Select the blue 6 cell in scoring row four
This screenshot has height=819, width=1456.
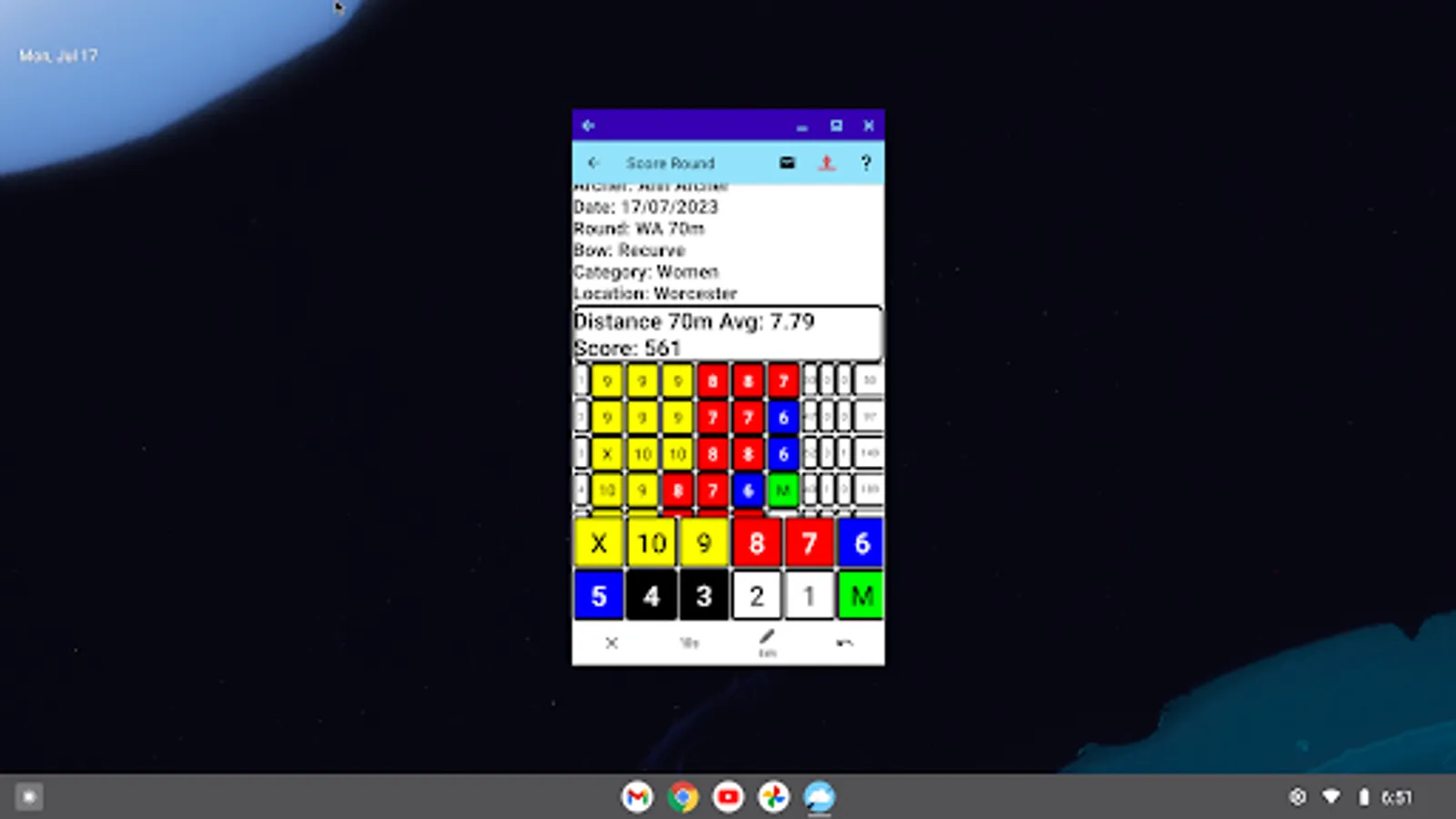748,490
